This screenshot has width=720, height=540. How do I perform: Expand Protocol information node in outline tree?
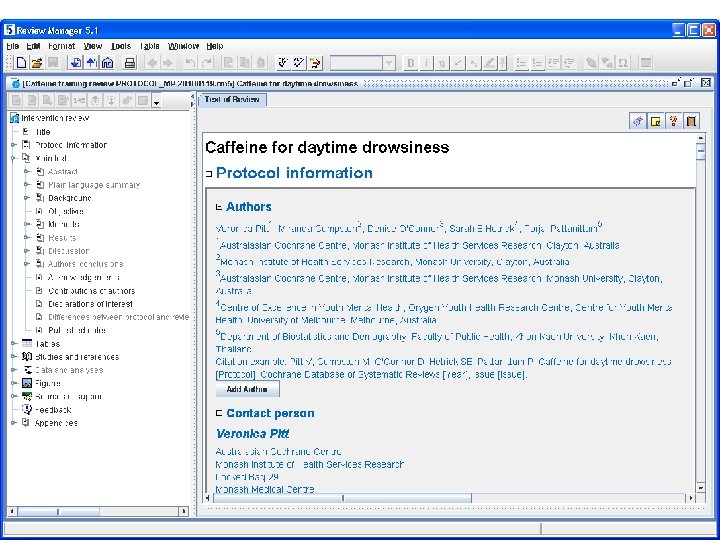pos(13,145)
